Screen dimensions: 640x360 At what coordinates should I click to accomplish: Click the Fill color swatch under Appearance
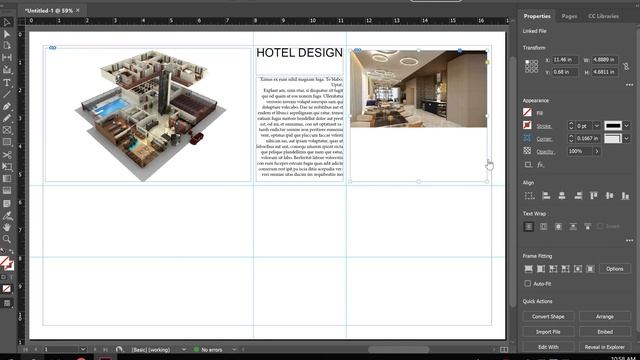coord(527,112)
